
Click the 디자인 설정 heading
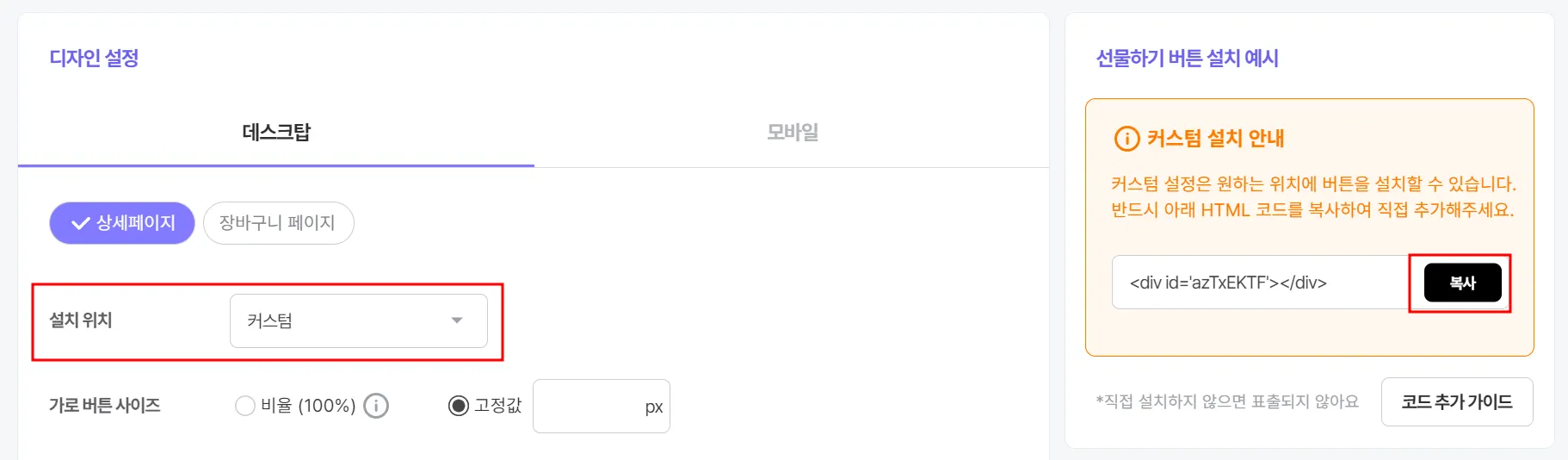coord(94,59)
